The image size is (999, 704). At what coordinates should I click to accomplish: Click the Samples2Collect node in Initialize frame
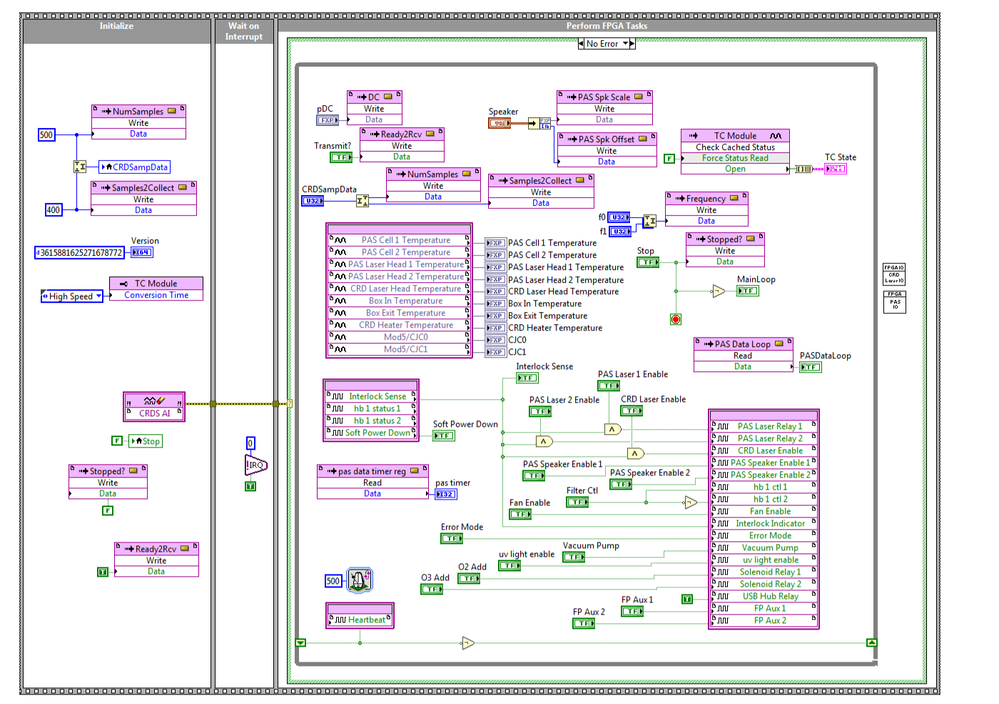[x=143, y=198]
